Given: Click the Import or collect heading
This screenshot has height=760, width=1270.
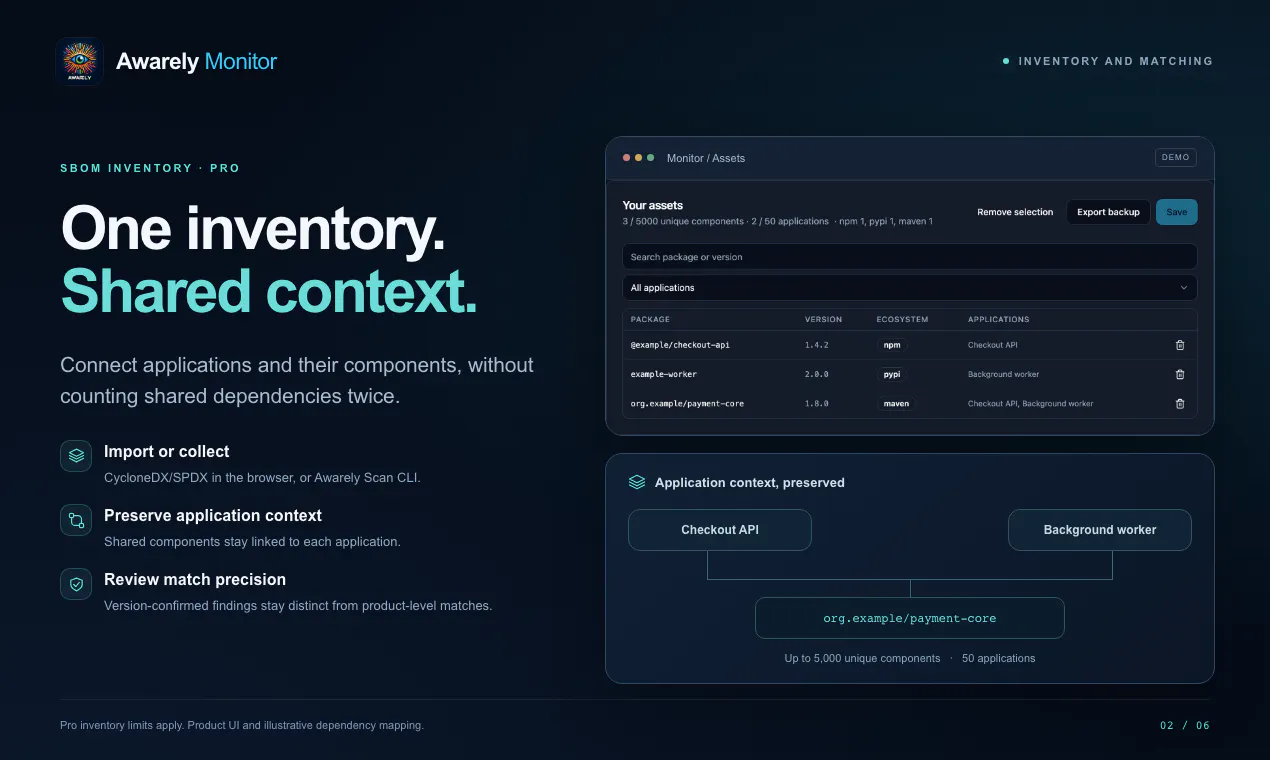Looking at the screenshot, I should pos(167,452).
